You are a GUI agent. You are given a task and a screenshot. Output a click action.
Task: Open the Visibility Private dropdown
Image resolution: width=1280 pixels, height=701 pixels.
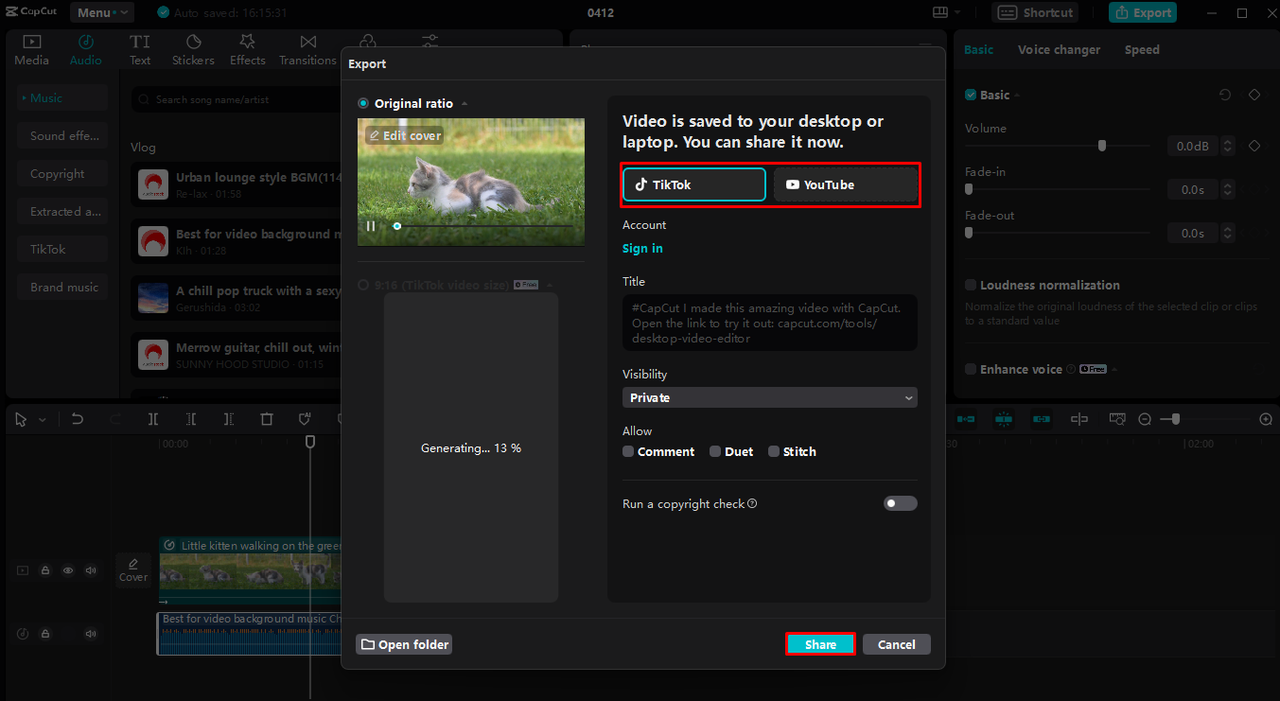tap(769, 398)
